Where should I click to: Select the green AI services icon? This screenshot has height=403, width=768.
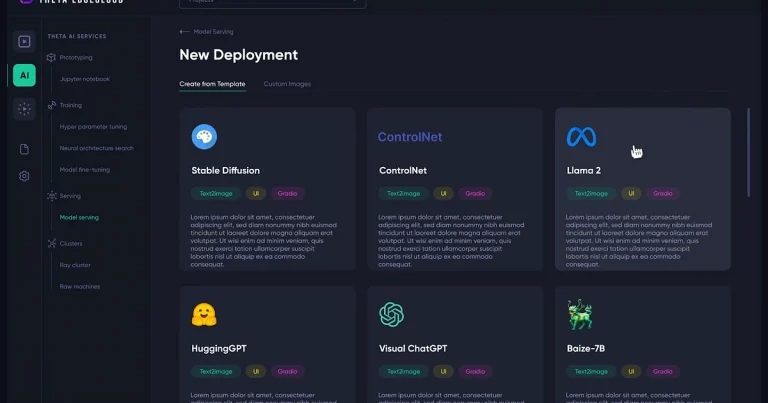click(x=24, y=75)
